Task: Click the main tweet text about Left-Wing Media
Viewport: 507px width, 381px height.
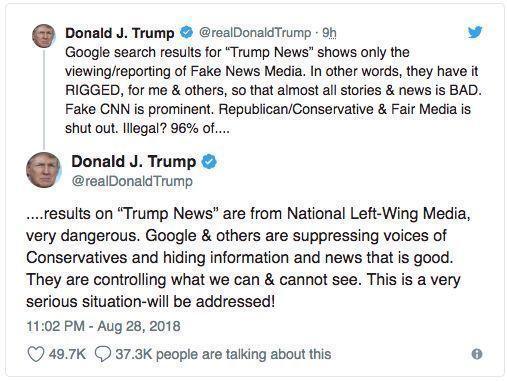Action: coord(248,257)
